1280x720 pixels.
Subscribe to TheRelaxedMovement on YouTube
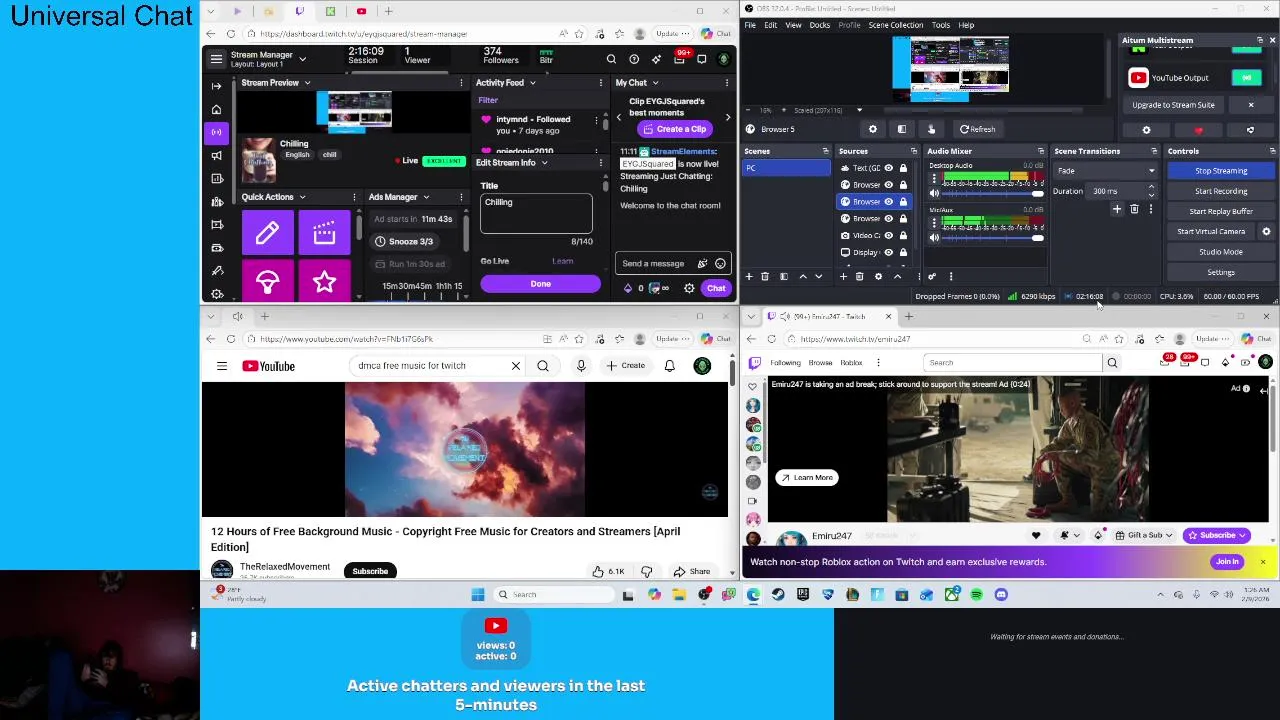click(x=370, y=572)
